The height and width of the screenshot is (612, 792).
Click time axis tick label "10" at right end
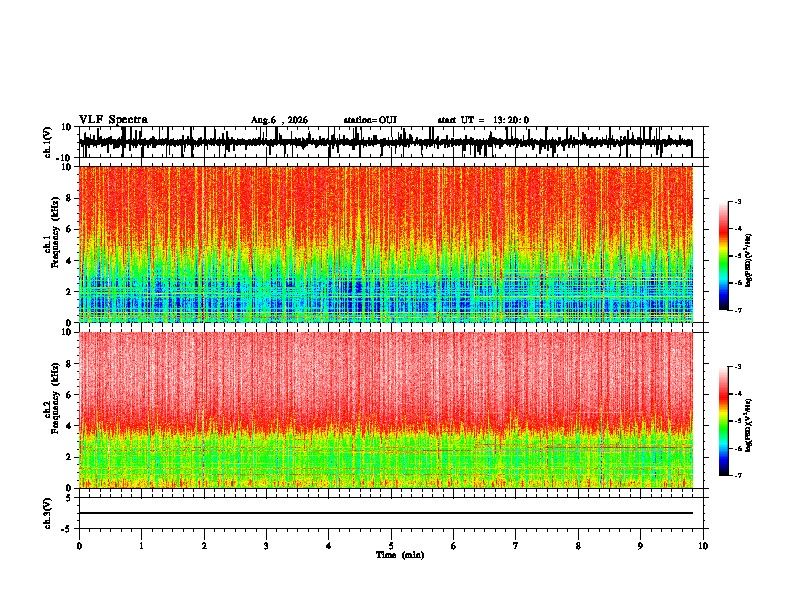tap(703, 546)
